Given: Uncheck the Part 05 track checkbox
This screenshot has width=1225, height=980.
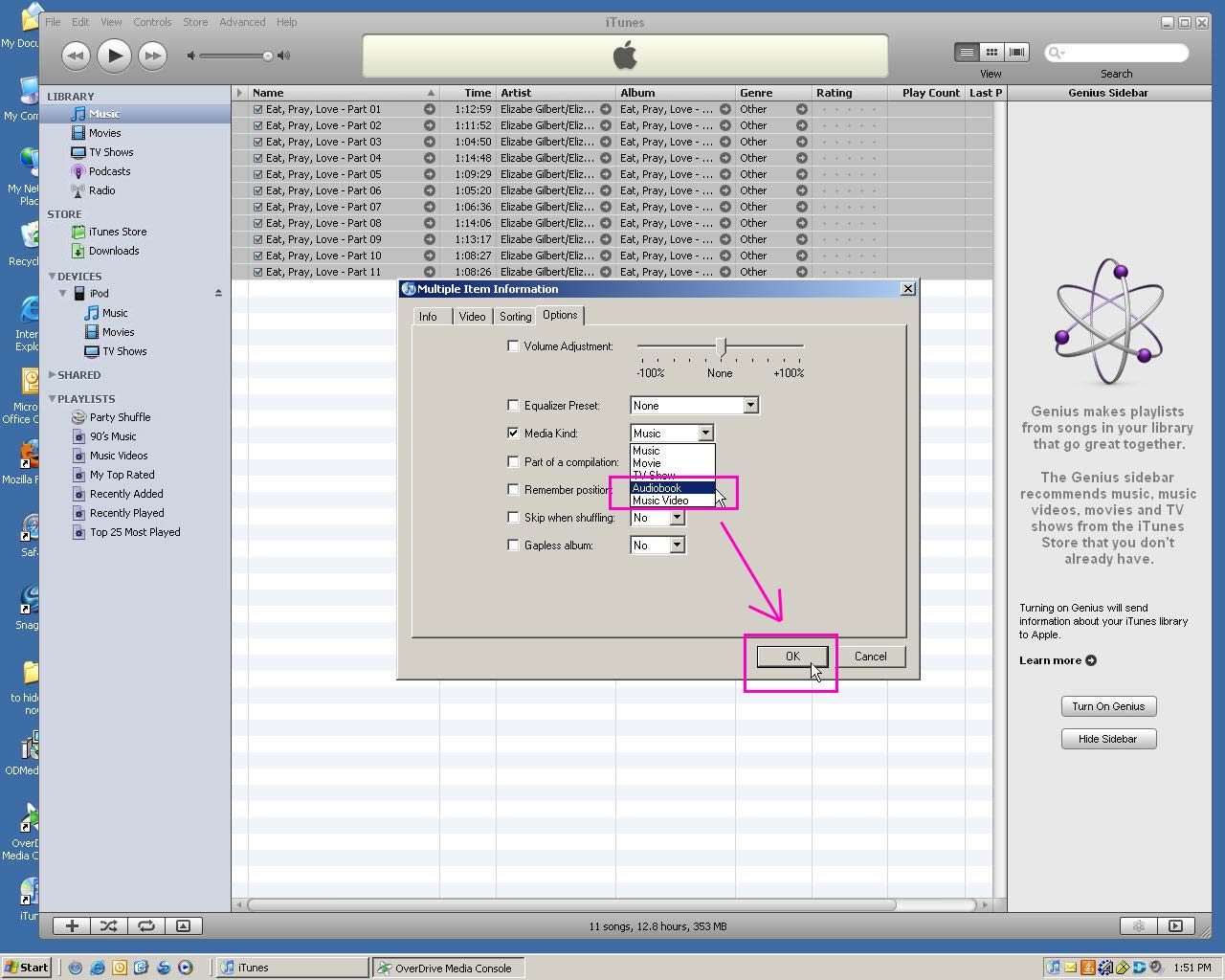Looking at the screenshot, I should [257, 174].
